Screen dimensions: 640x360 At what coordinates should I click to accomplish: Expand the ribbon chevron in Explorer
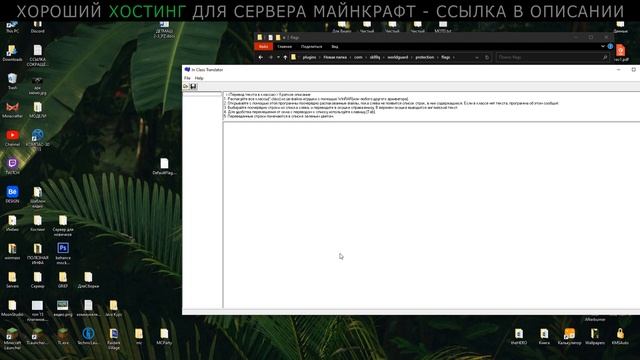pyautogui.click(x=603, y=47)
